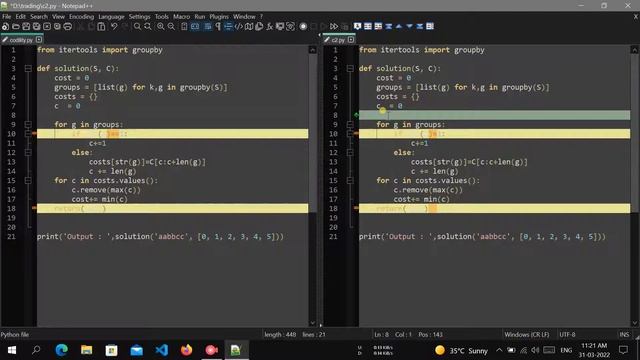Click the Folder as Workspace icon
This screenshot has width=640, height=360.
click(x=280, y=27)
